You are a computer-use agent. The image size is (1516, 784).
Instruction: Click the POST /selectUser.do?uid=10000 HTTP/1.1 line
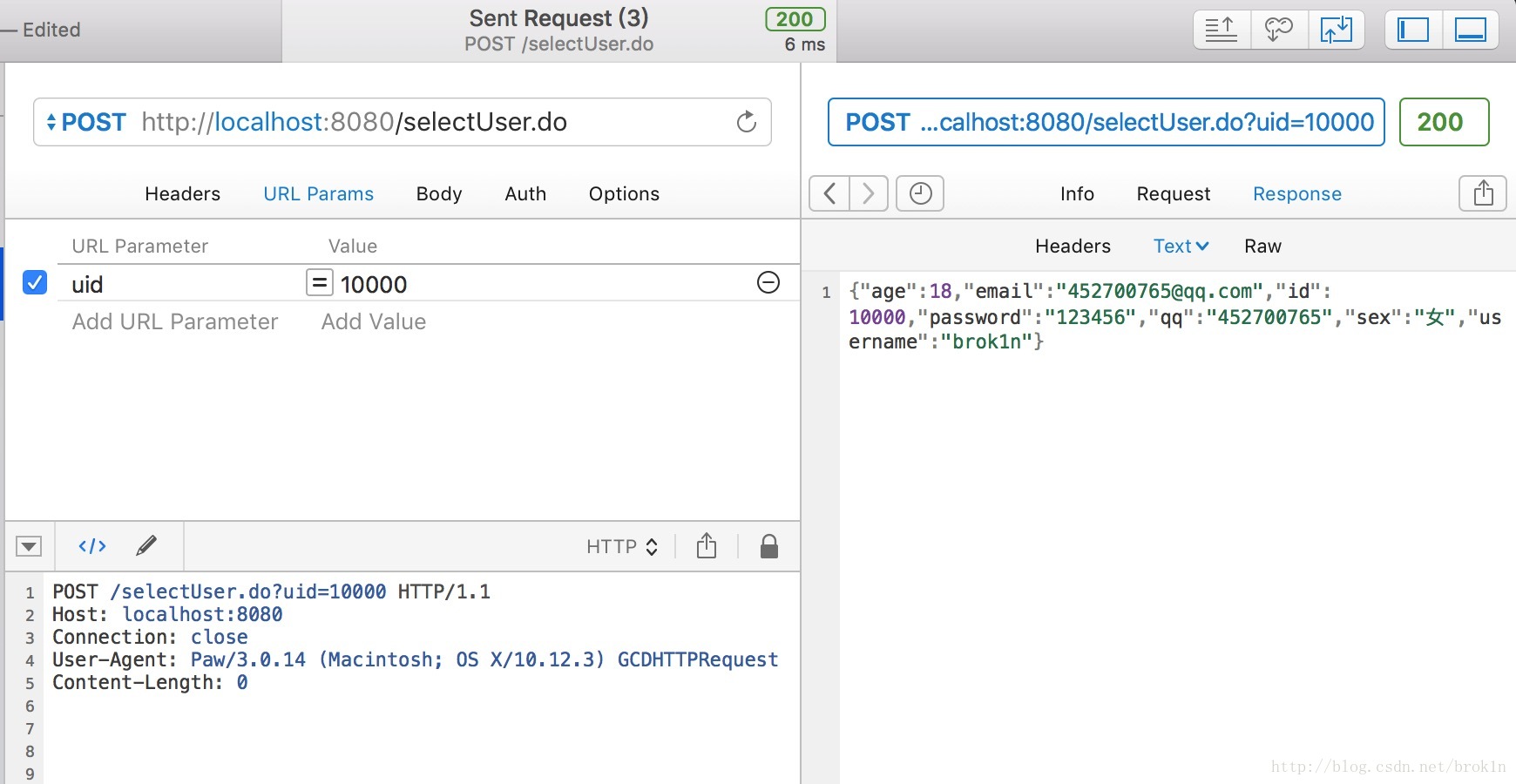[271, 591]
